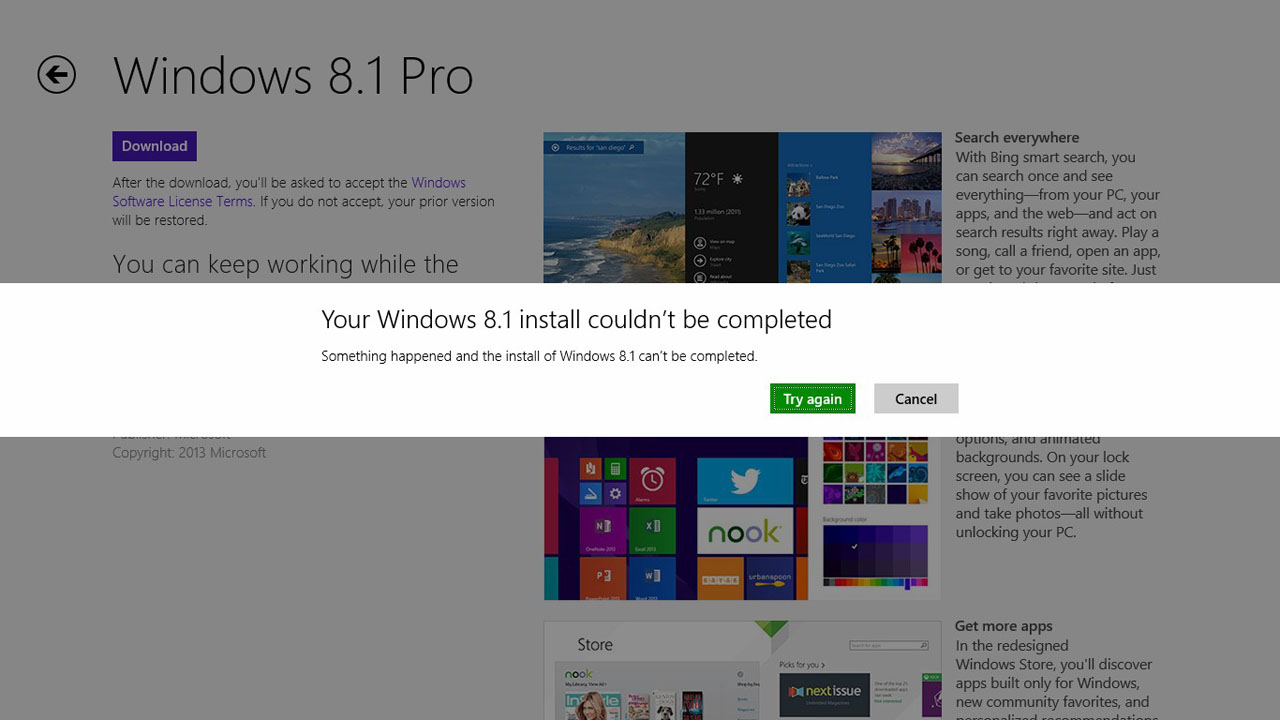Open the Windows Store screenshot
The width and height of the screenshot is (1280, 720).
pyautogui.click(x=742, y=671)
